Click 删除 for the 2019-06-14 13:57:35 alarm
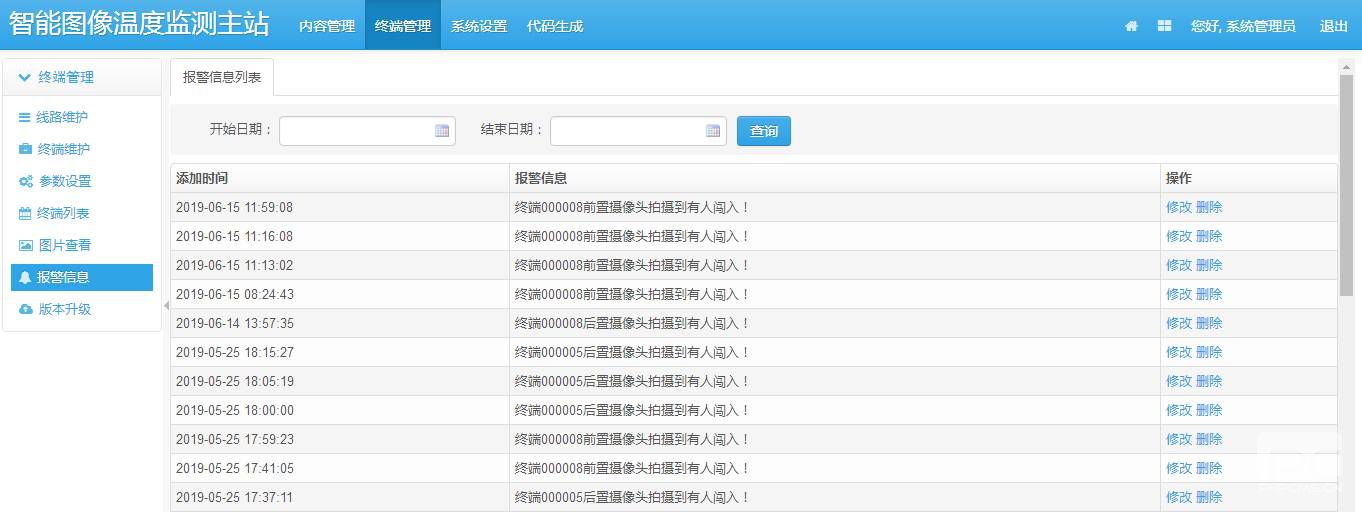Viewport: 1362px width, 512px height. pos(1209,323)
